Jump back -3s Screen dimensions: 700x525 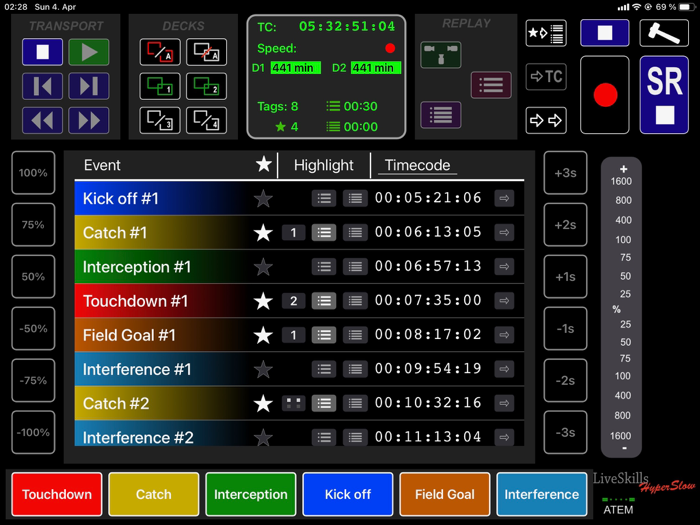coord(565,432)
